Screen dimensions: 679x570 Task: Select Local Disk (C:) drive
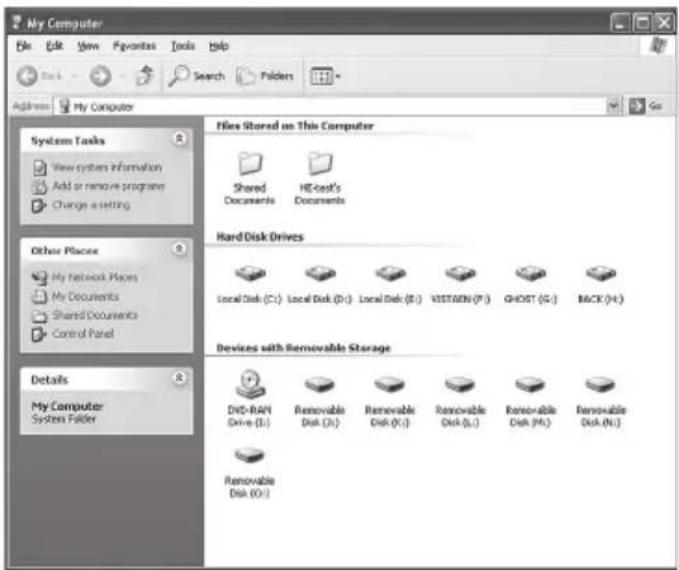(249, 285)
